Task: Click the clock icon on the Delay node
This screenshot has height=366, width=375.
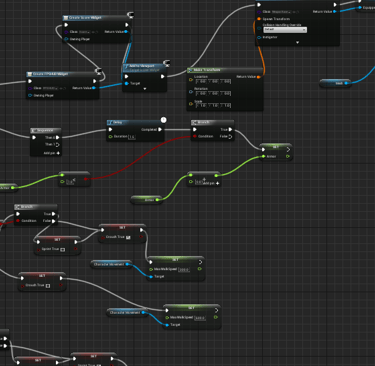Action: (163, 120)
